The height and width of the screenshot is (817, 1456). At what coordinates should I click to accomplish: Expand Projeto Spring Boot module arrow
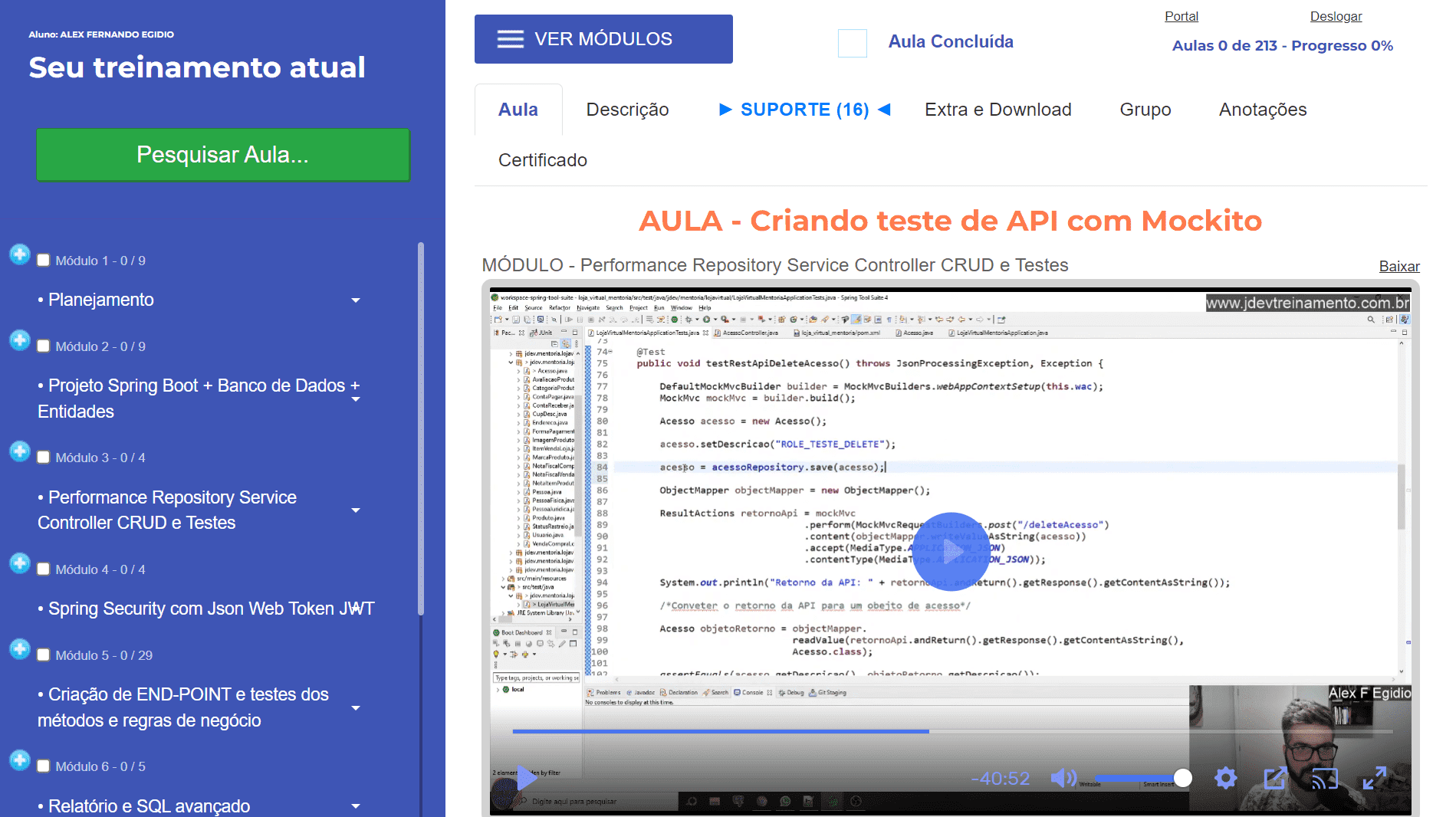[x=356, y=399]
